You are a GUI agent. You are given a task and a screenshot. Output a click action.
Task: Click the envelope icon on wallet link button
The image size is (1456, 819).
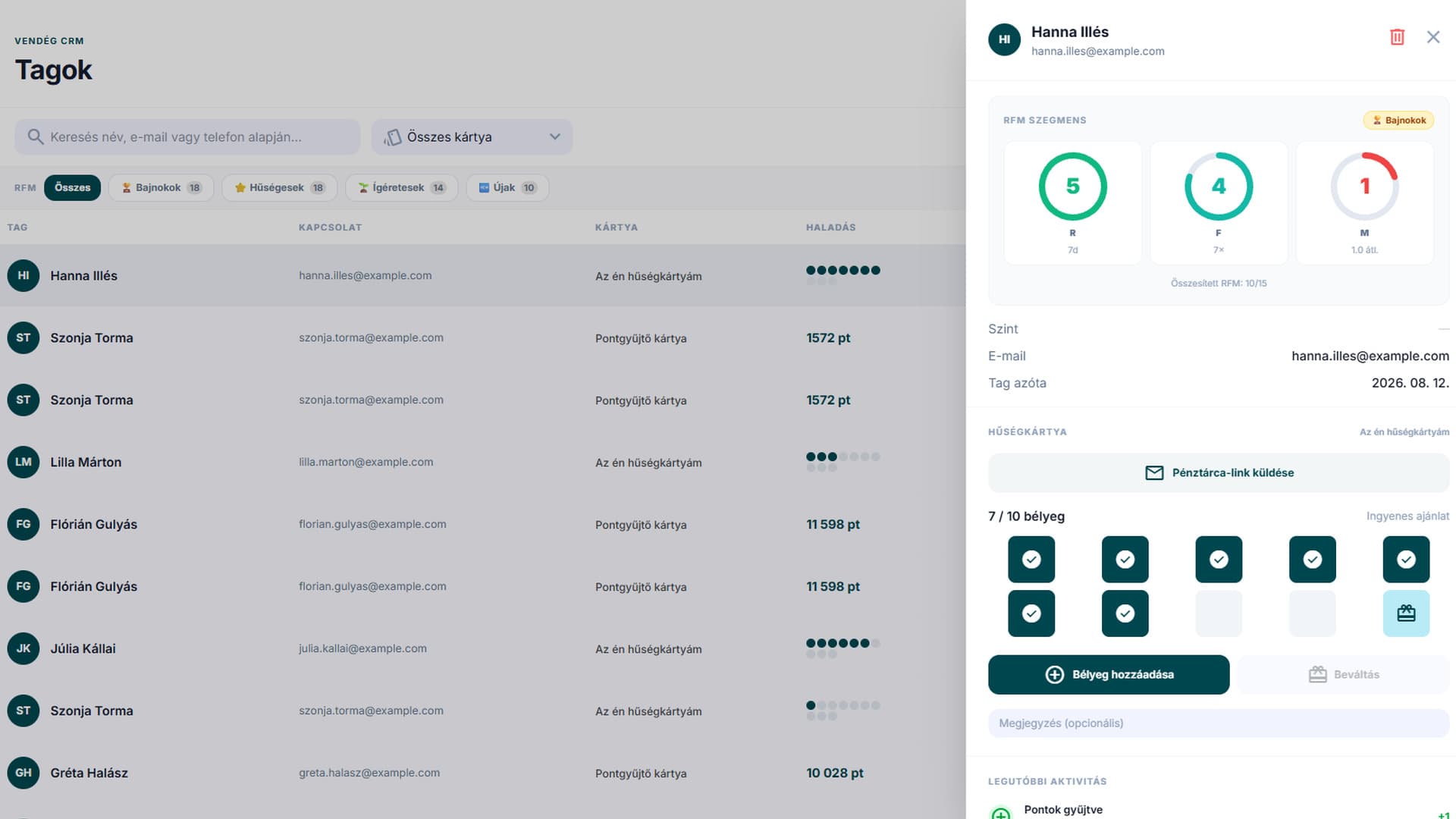click(x=1154, y=473)
